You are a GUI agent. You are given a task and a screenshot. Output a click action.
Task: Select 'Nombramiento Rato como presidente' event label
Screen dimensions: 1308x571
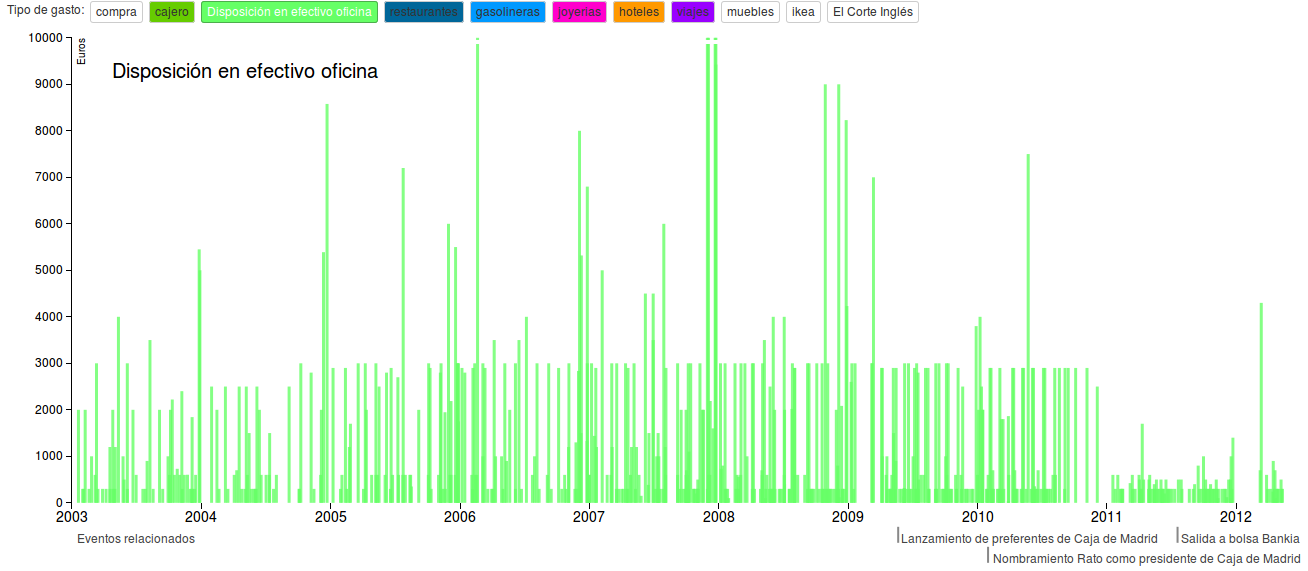[x=1146, y=559]
